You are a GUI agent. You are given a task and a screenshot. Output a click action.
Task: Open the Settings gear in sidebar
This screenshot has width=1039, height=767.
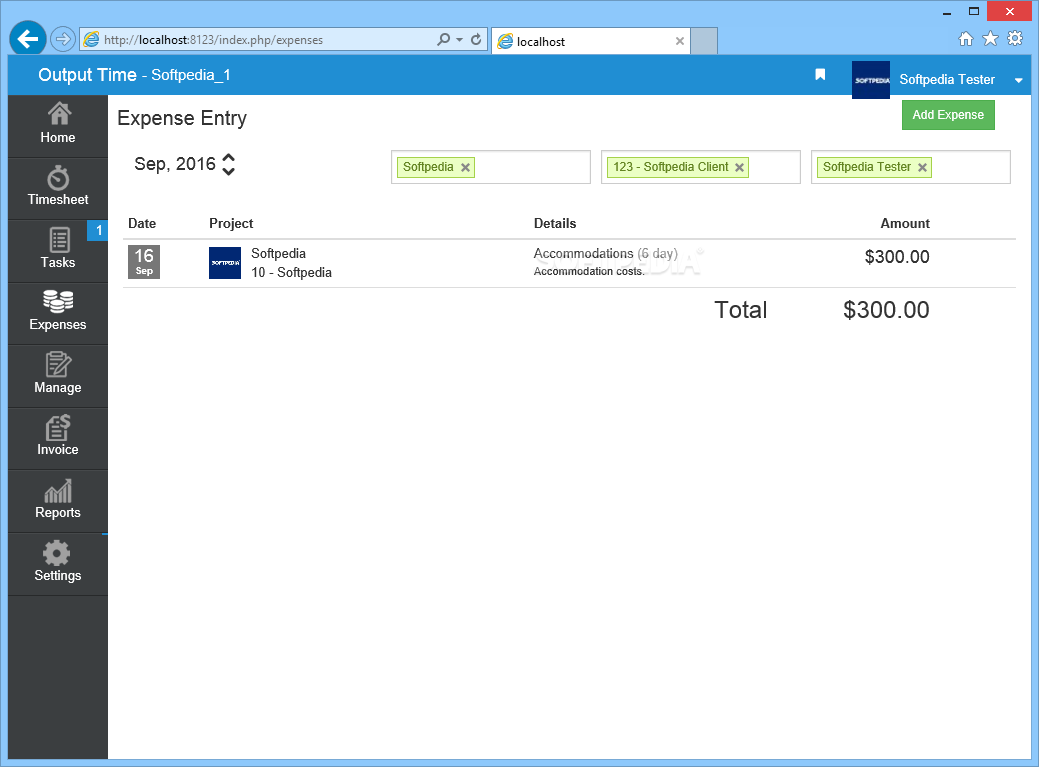tap(58, 564)
